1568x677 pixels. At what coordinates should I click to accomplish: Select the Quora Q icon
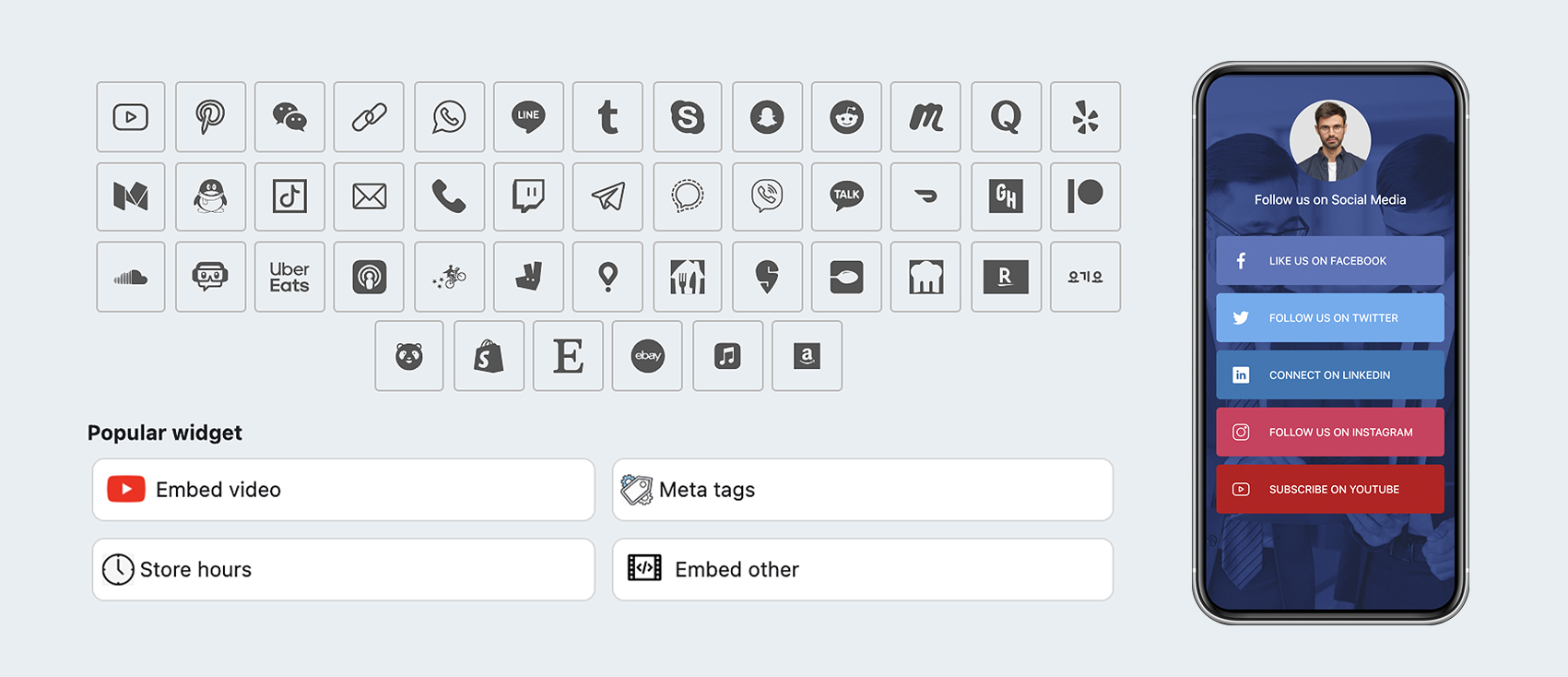click(1006, 117)
